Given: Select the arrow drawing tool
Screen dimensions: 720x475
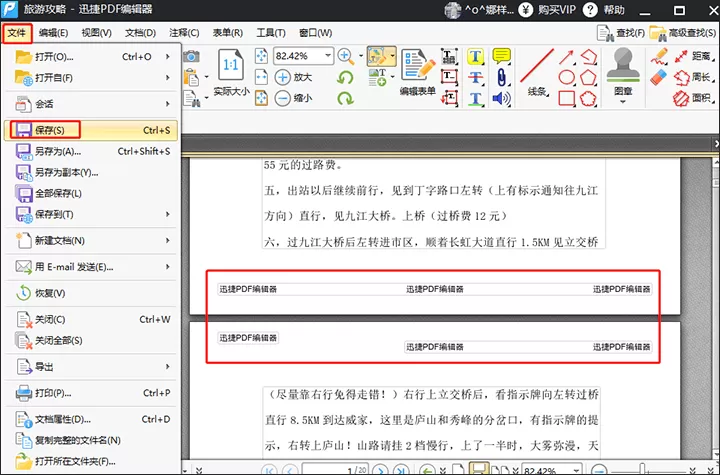Looking at the screenshot, I should (567, 57).
